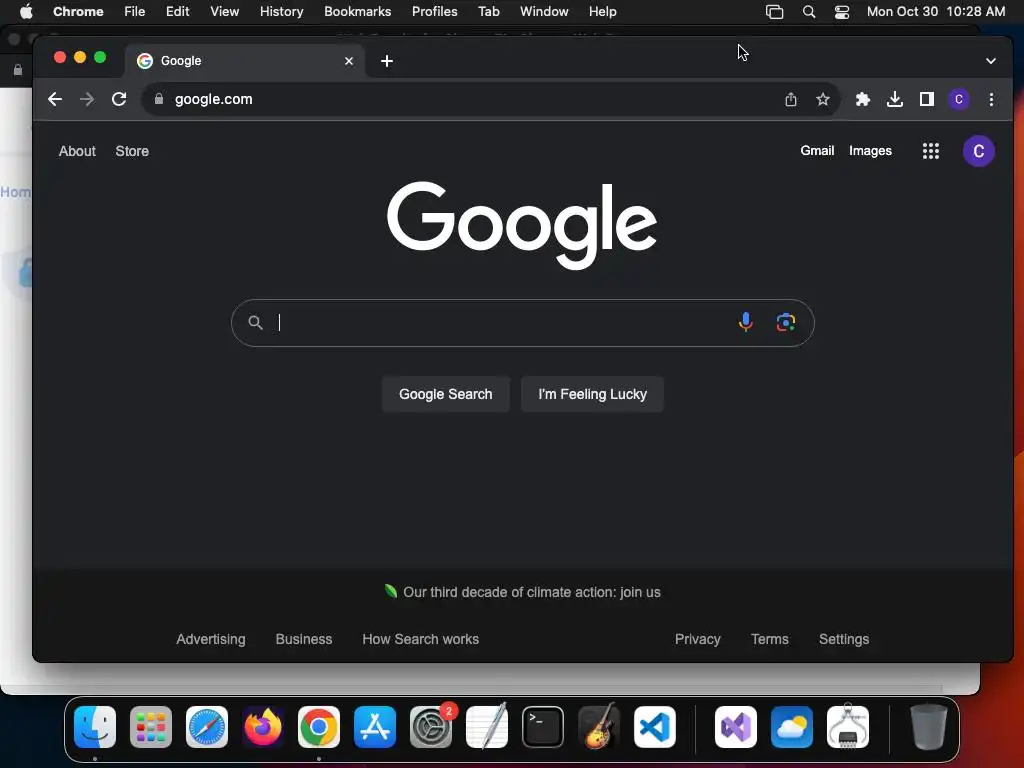
Task: Reload the Google page
Action: tap(119, 99)
